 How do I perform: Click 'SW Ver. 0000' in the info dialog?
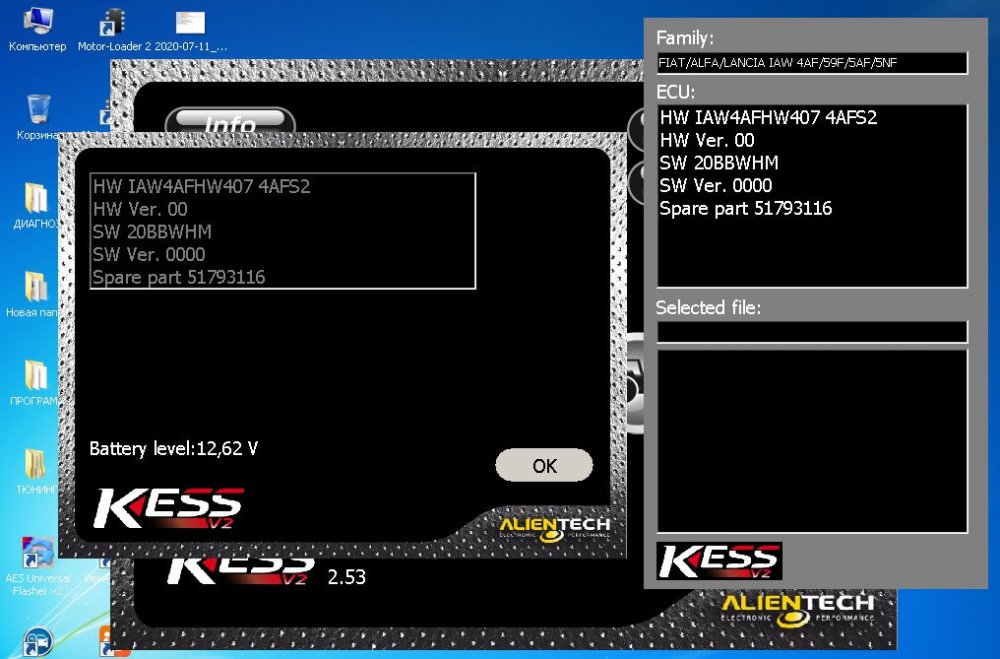tap(149, 255)
